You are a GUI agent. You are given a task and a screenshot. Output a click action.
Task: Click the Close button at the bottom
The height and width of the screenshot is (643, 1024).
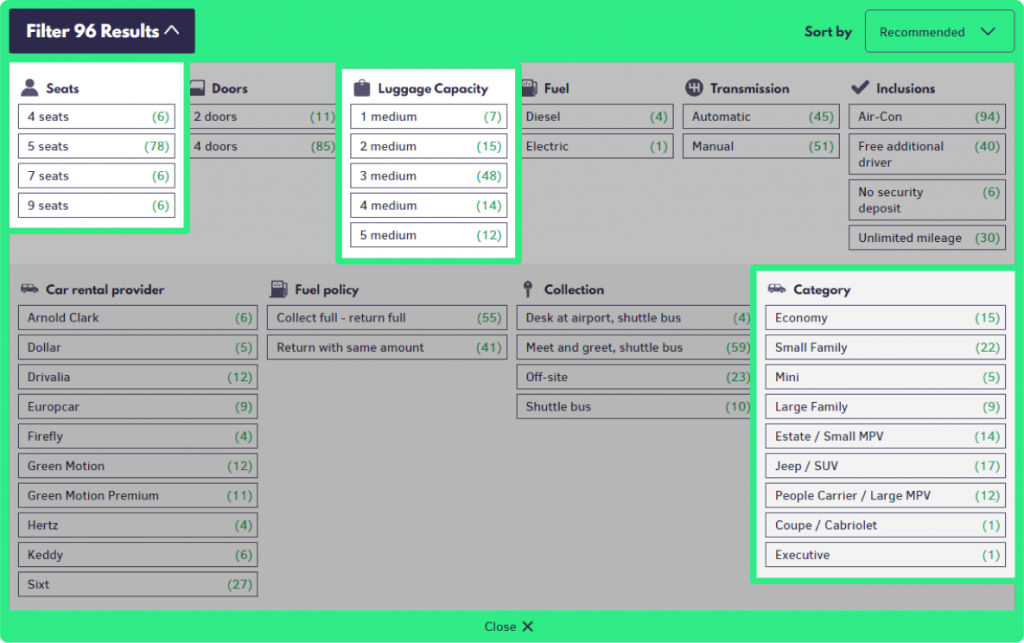pos(508,626)
